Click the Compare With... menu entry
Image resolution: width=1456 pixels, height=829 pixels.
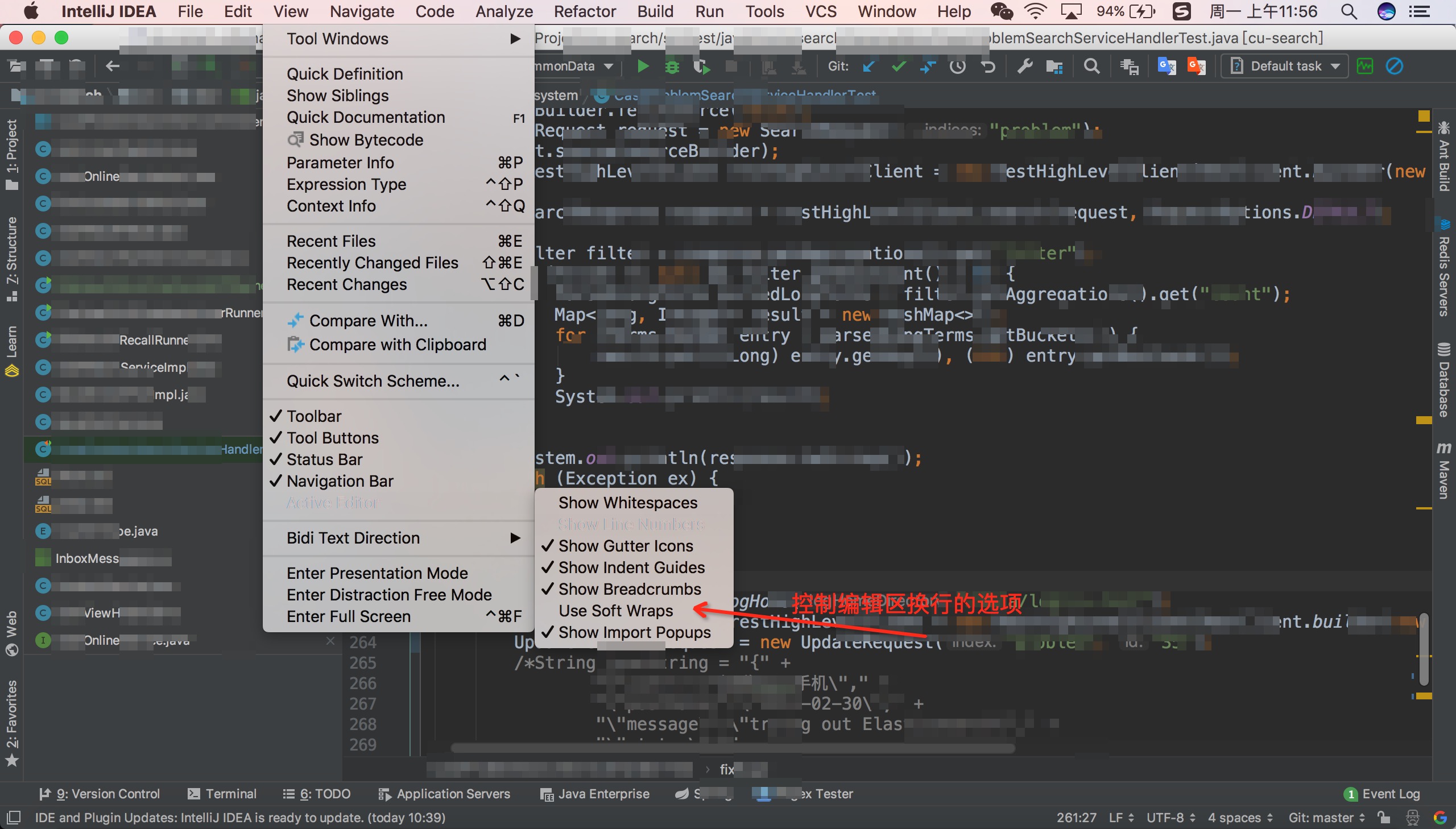click(x=399, y=321)
